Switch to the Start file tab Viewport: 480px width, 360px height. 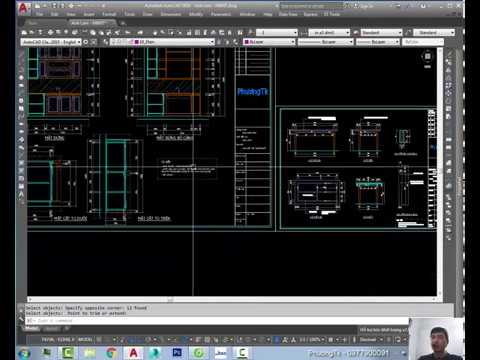pos(33,23)
